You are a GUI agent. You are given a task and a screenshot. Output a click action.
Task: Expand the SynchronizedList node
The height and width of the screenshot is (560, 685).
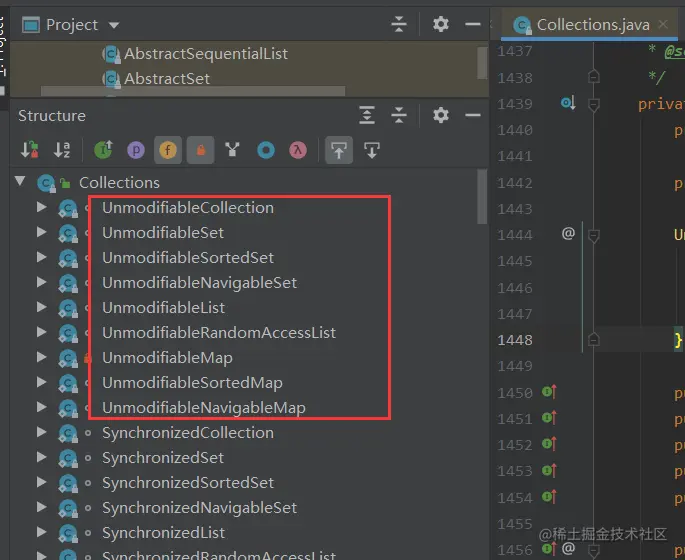point(42,532)
